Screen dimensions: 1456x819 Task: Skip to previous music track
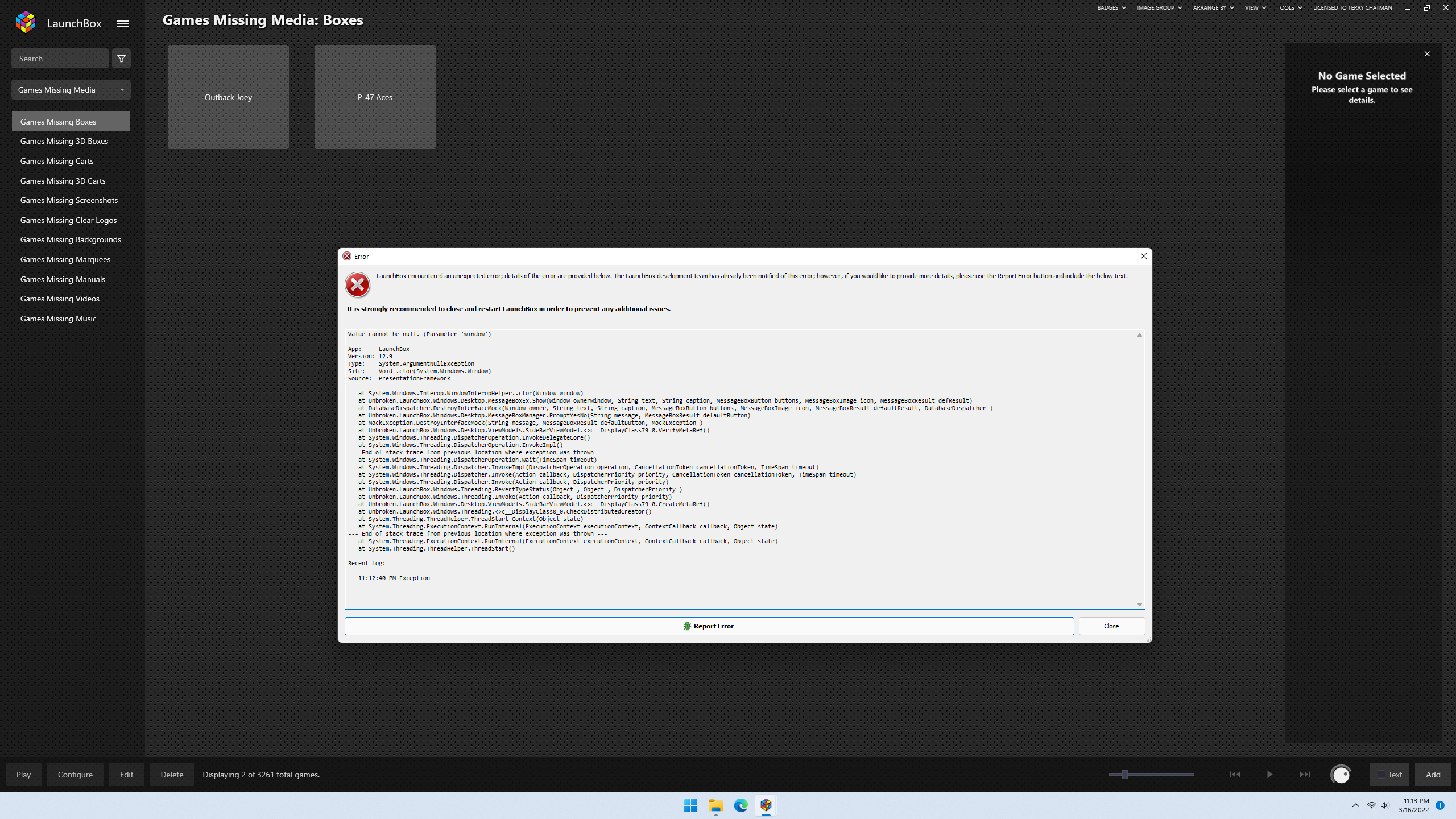(1235, 775)
